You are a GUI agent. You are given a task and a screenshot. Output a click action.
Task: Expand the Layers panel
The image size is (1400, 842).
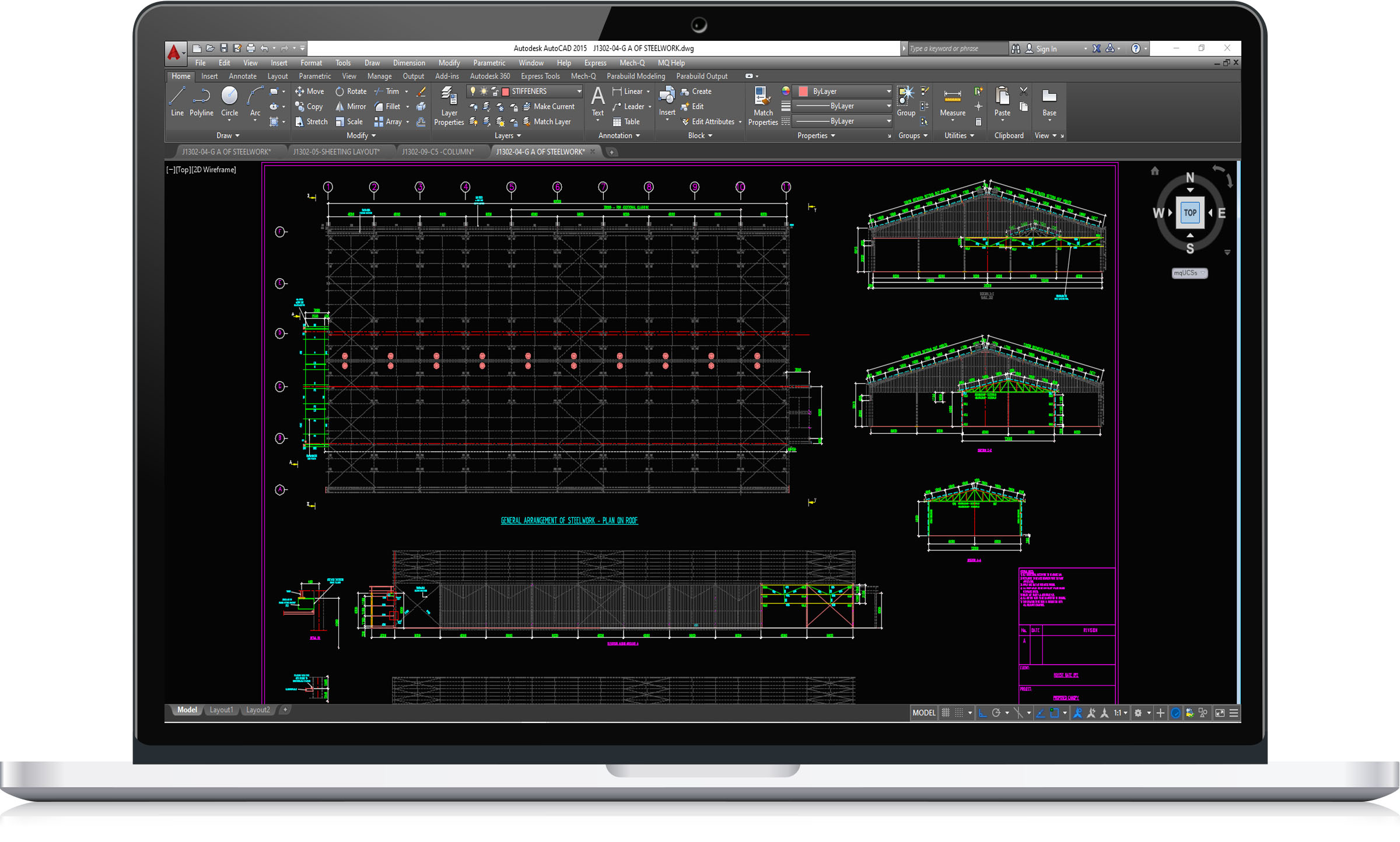pos(508,135)
